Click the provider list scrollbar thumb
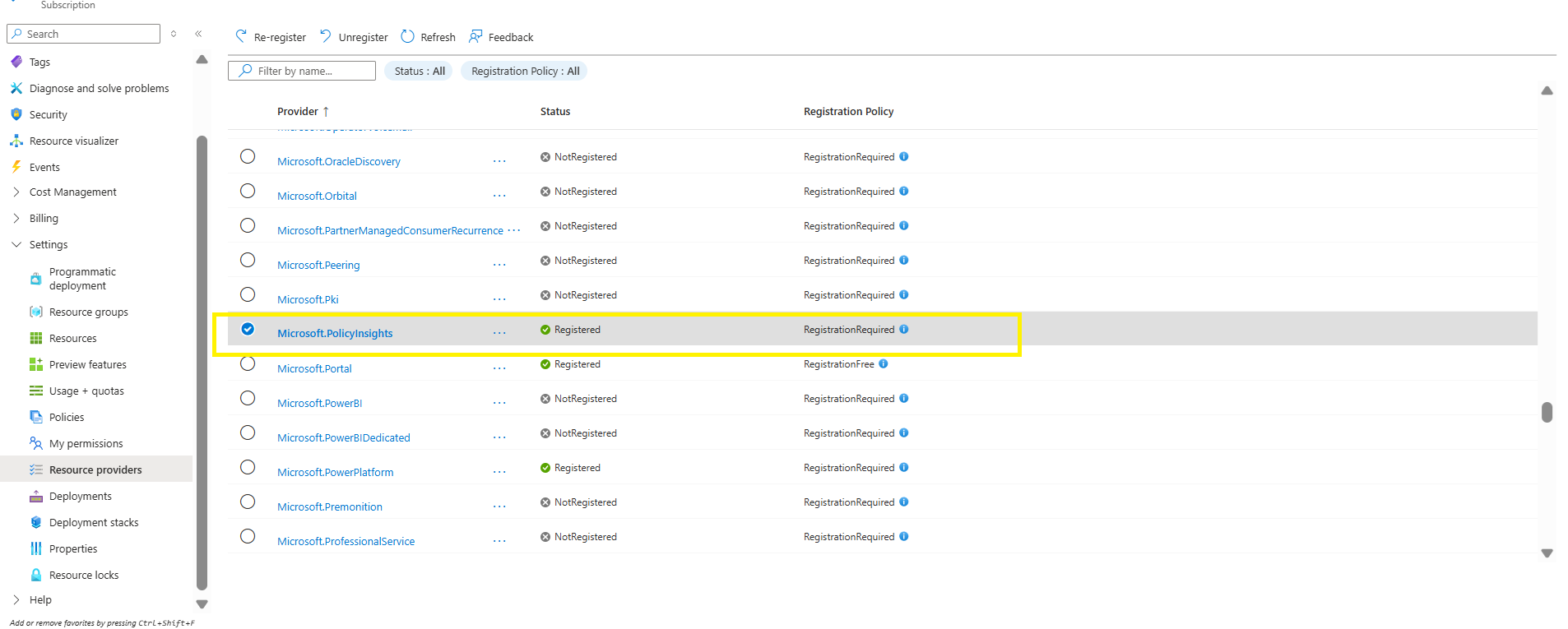The image size is (1568, 629). click(1547, 412)
